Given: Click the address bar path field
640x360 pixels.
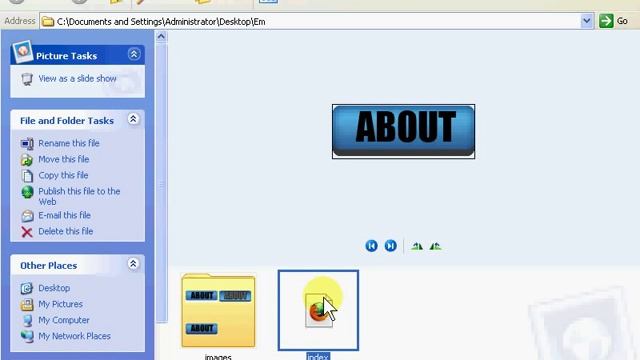Looking at the screenshot, I should click(x=316, y=21).
